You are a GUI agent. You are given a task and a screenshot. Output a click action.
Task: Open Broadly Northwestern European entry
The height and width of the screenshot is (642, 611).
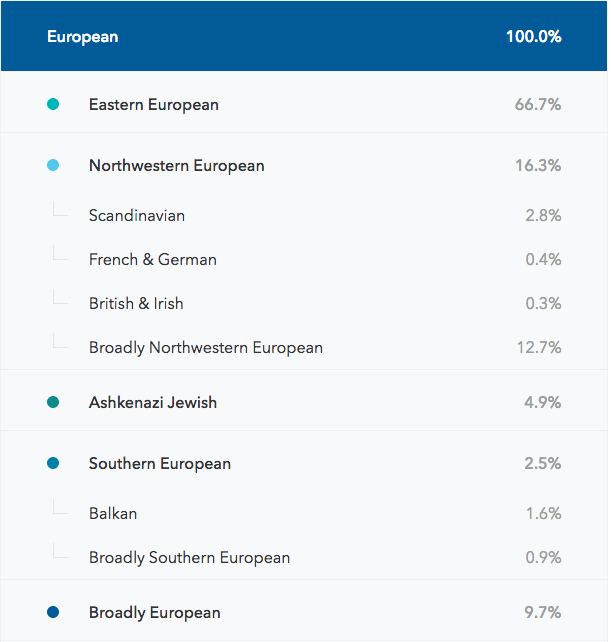pyautogui.click(x=304, y=348)
